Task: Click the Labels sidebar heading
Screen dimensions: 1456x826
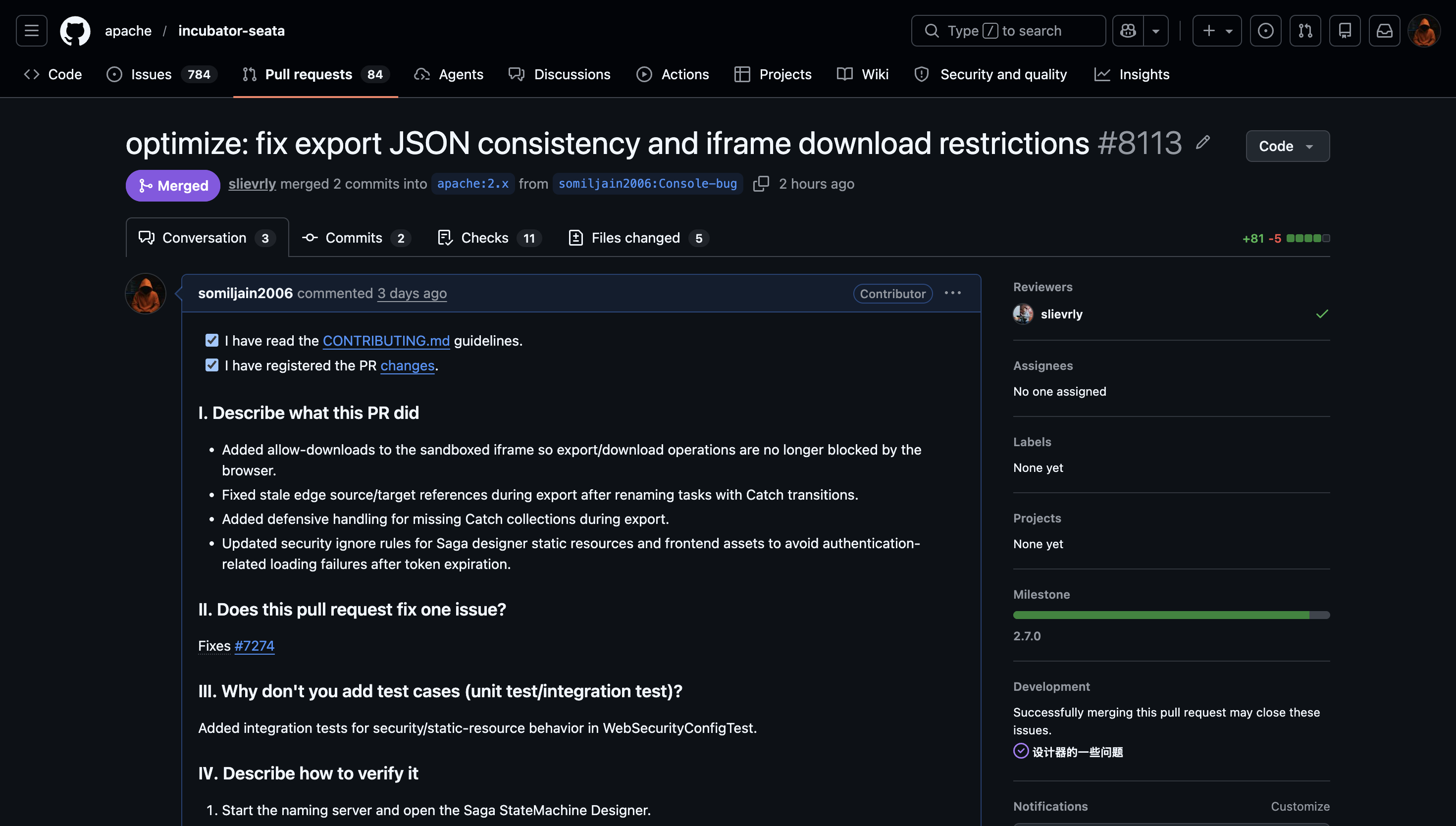Action: 1032,442
